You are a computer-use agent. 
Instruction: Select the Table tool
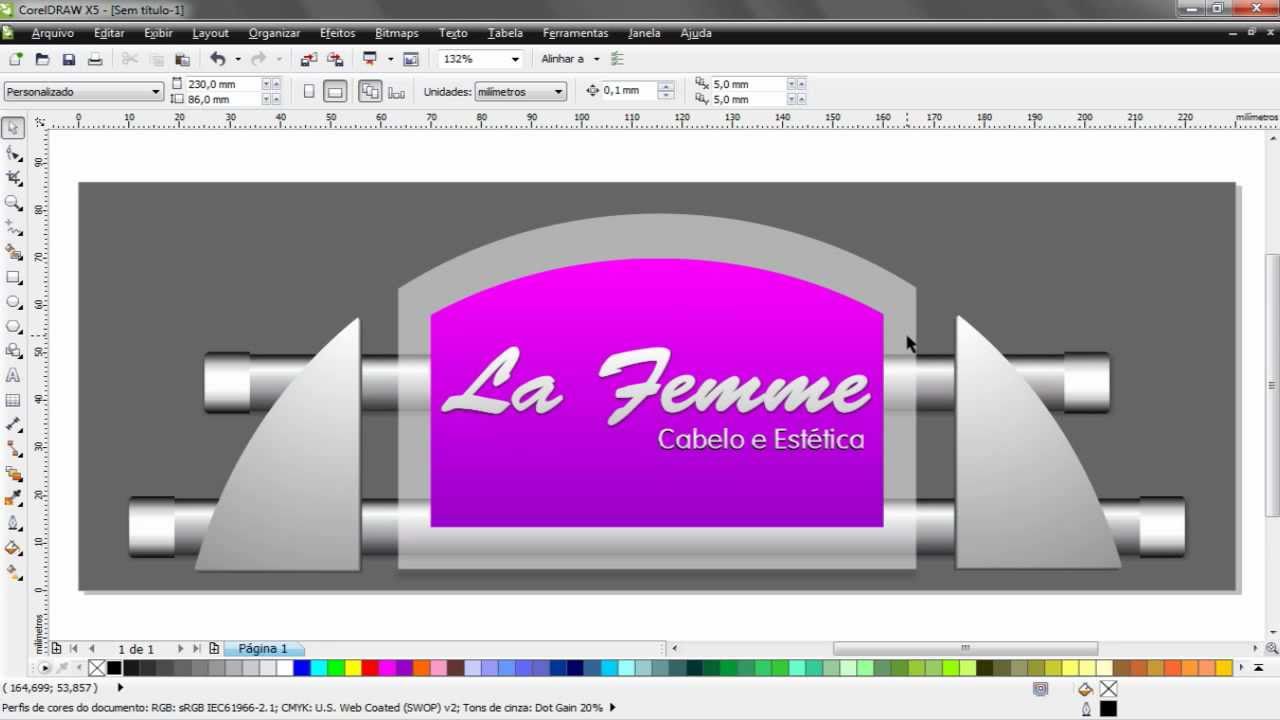pyautogui.click(x=13, y=400)
